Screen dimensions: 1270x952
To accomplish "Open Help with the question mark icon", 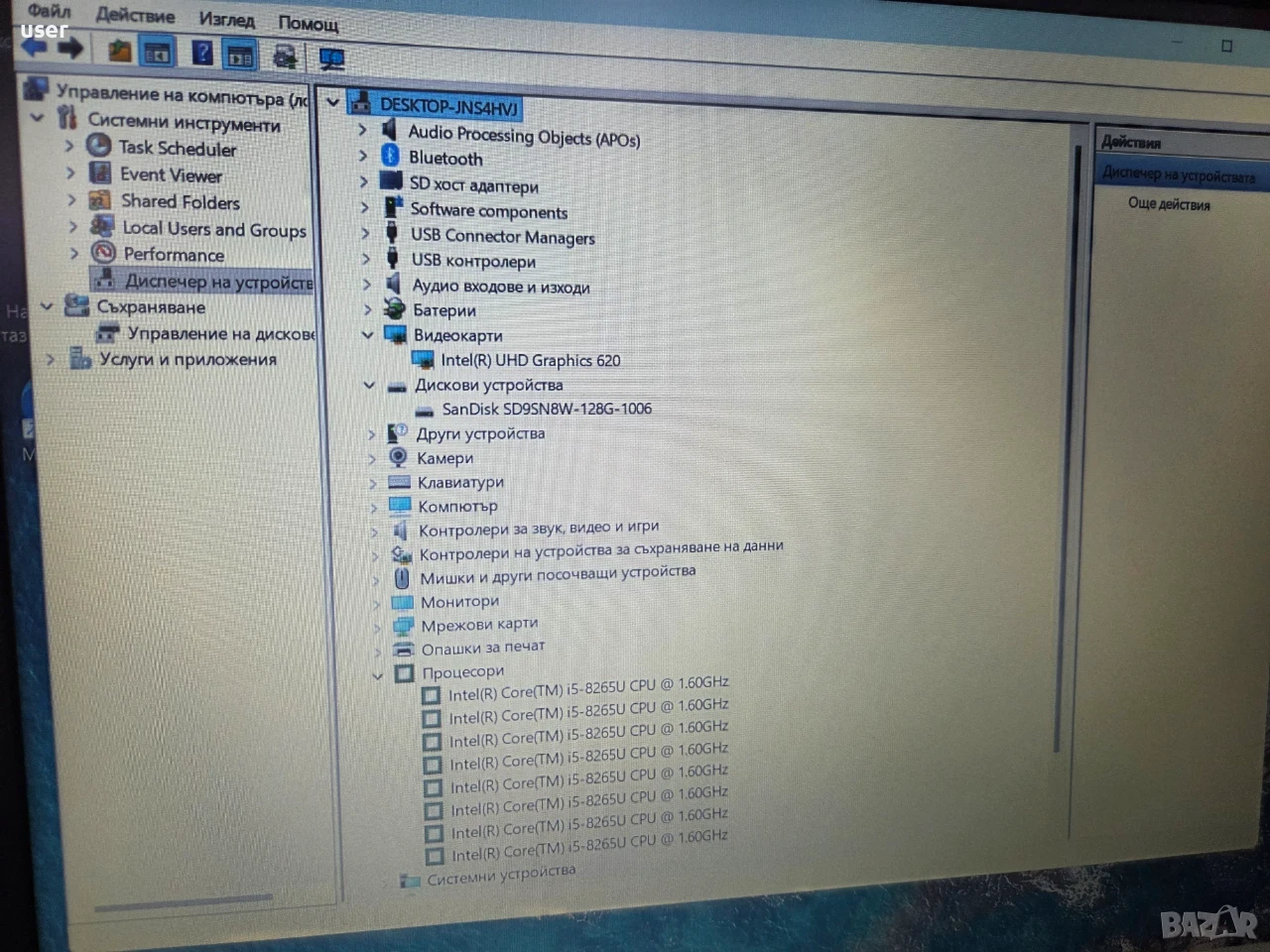I will (202, 54).
